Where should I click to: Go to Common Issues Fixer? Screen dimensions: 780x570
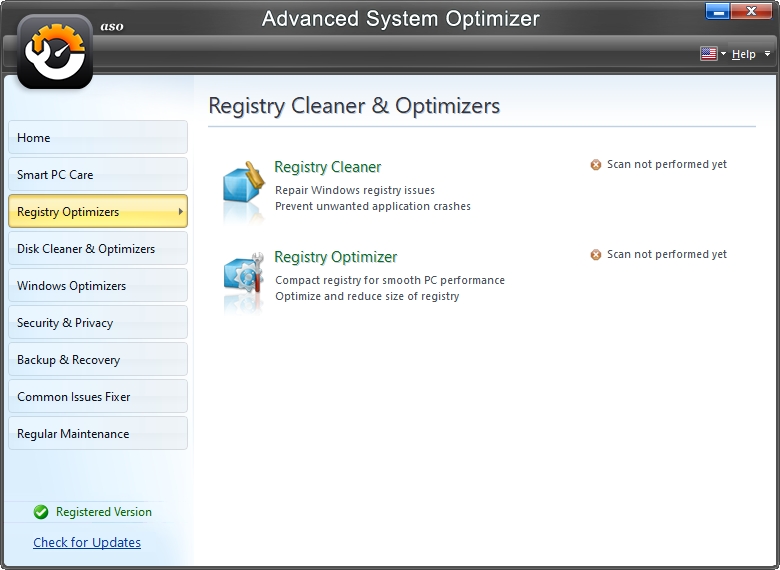pos(98,396)
